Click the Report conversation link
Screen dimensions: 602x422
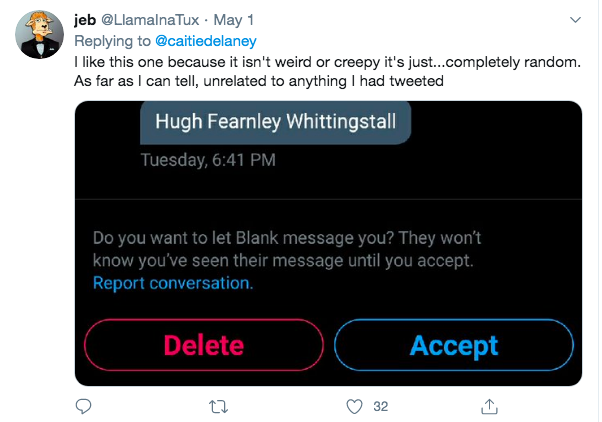(x=173, y=283)
